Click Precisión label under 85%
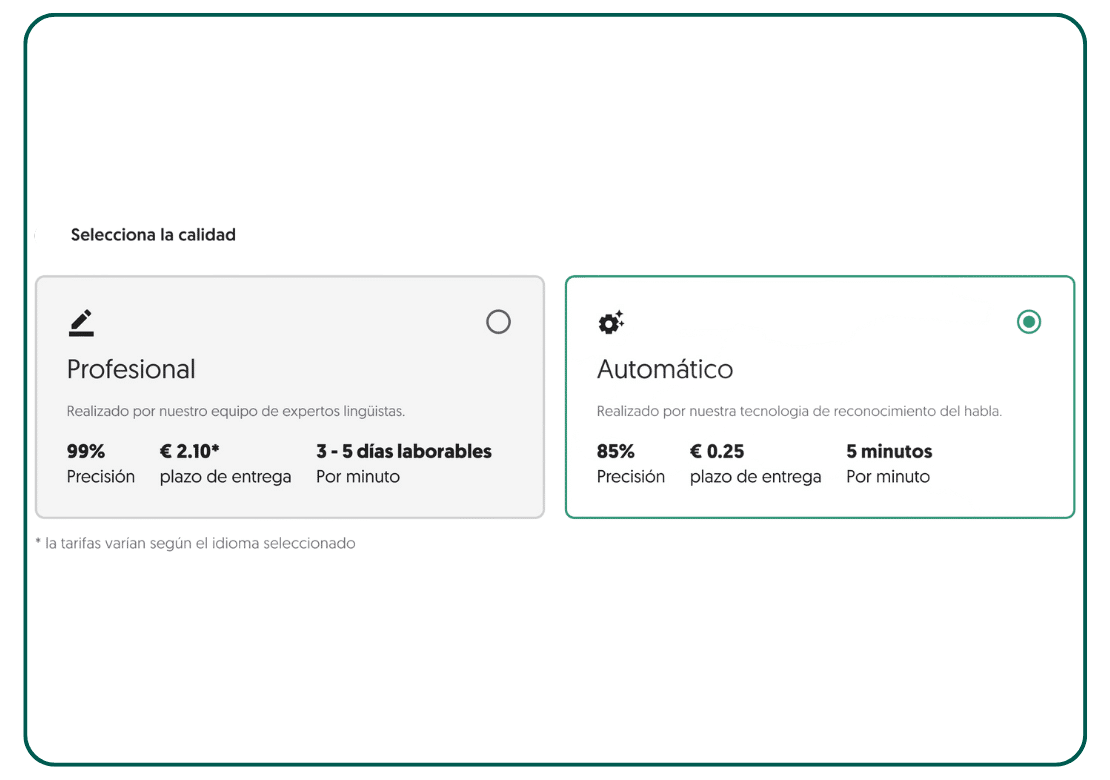The image size is (1110, 780). 631,477
